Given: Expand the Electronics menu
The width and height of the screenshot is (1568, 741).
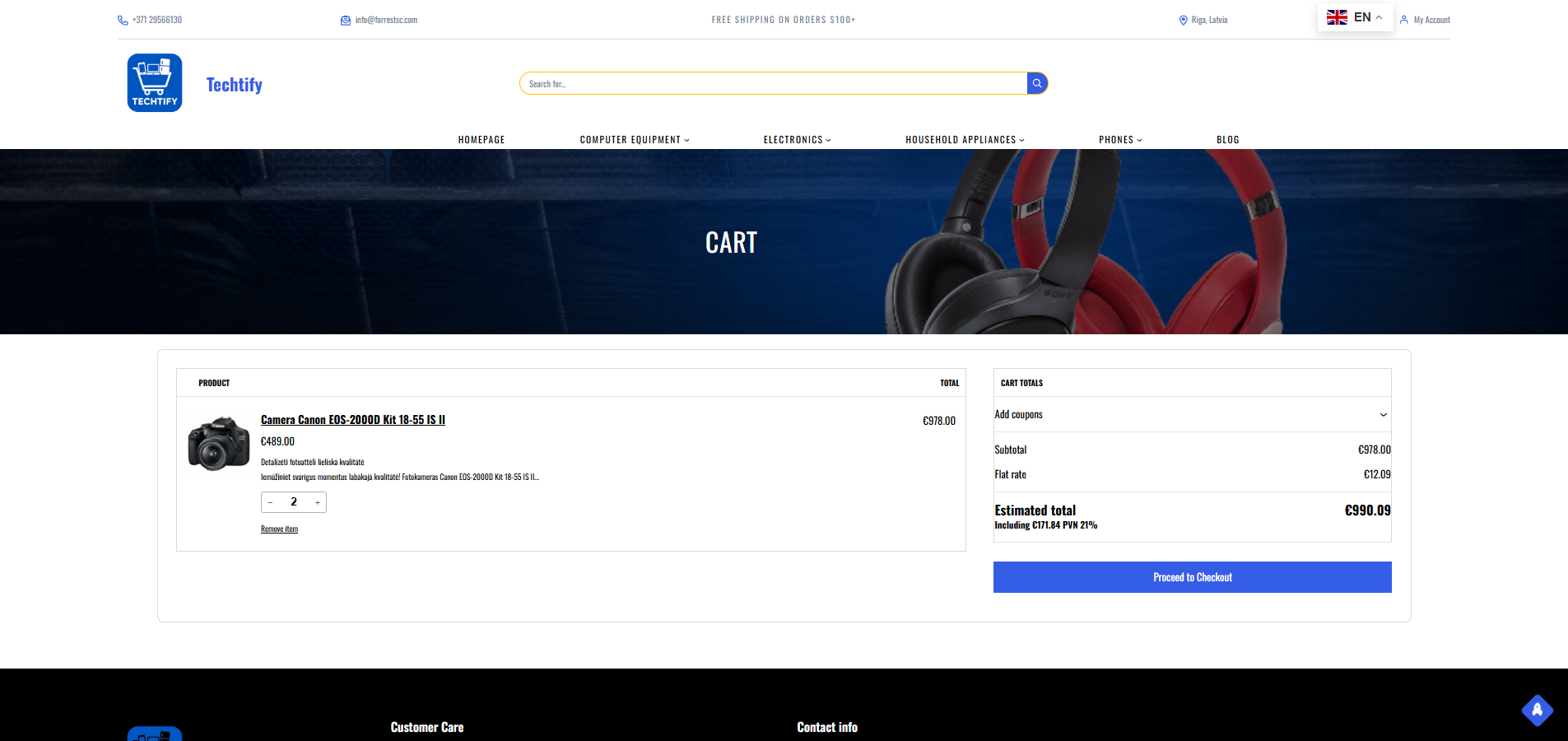Looking at the screenshot, I should [797, 140].
